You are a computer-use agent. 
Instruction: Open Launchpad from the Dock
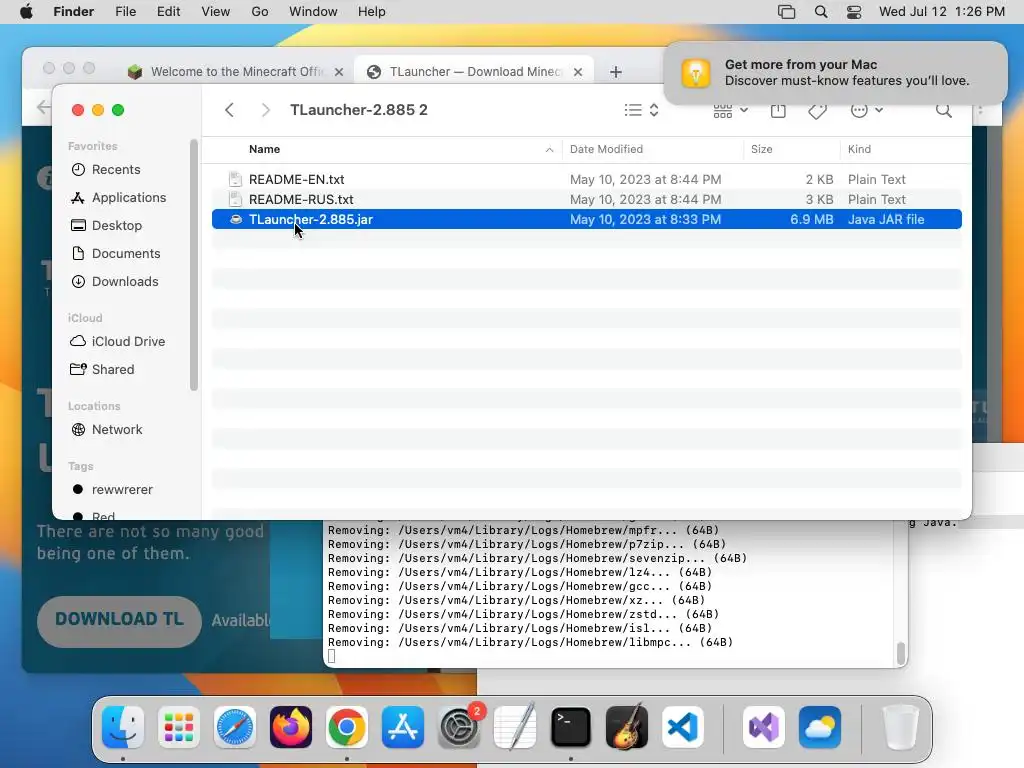pos(179,727)
